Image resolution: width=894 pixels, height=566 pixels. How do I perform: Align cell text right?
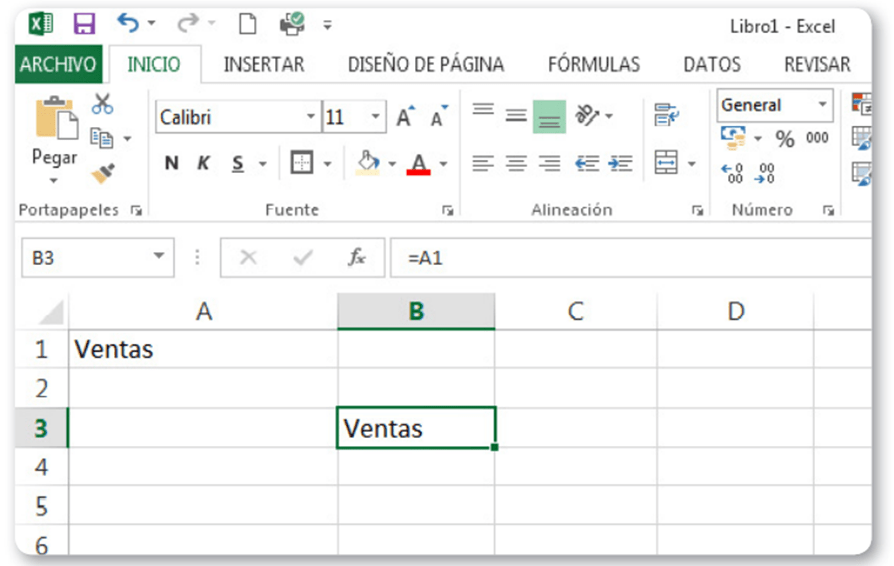click(550, 164)
